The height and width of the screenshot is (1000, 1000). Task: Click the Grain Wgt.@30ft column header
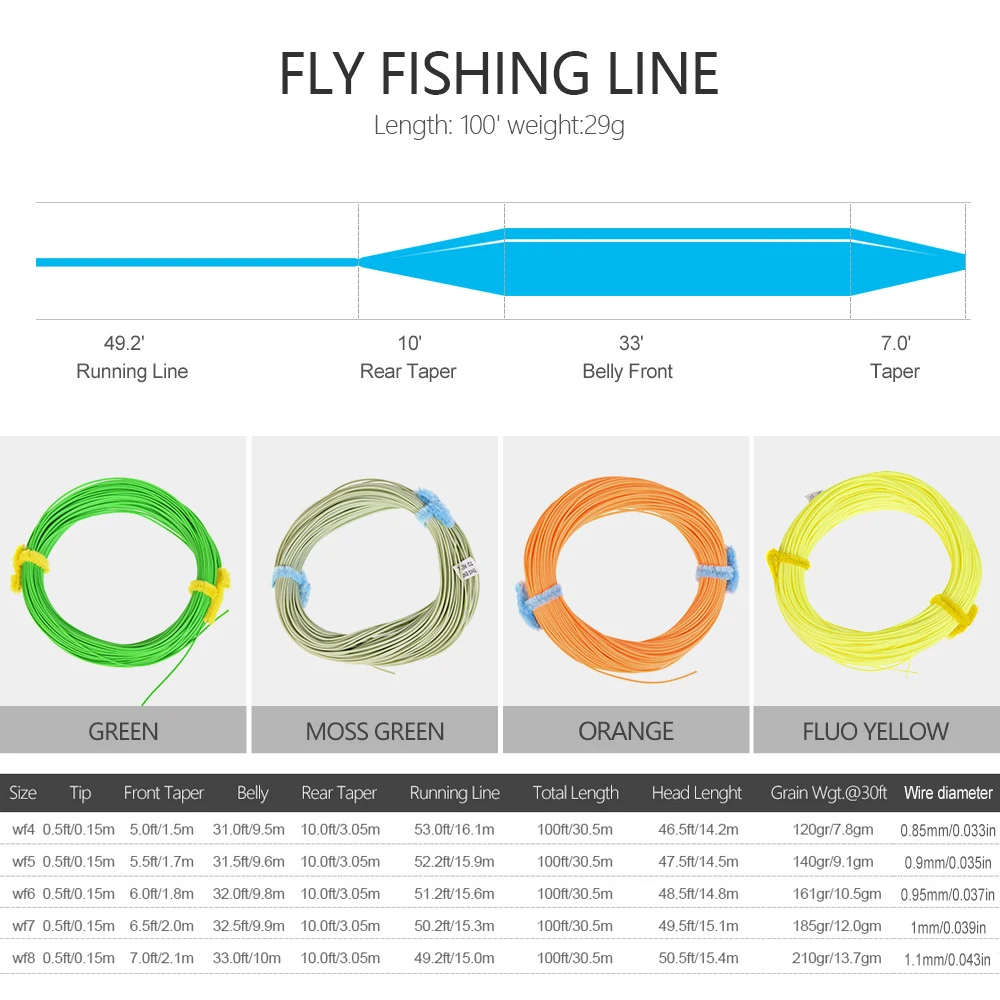pos(829,793)
